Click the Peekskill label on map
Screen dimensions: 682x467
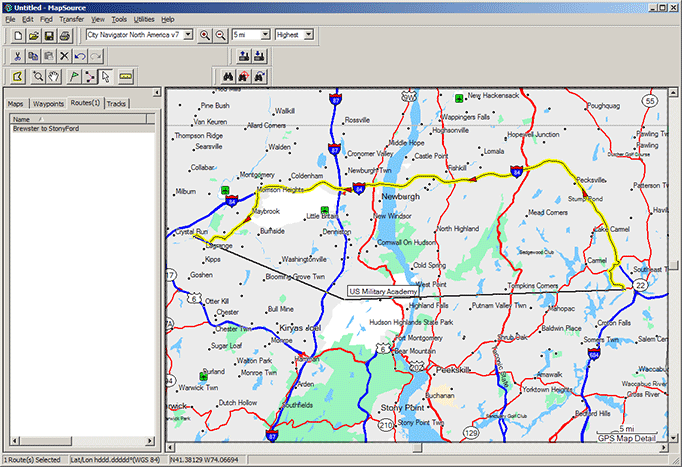[453, 370]
